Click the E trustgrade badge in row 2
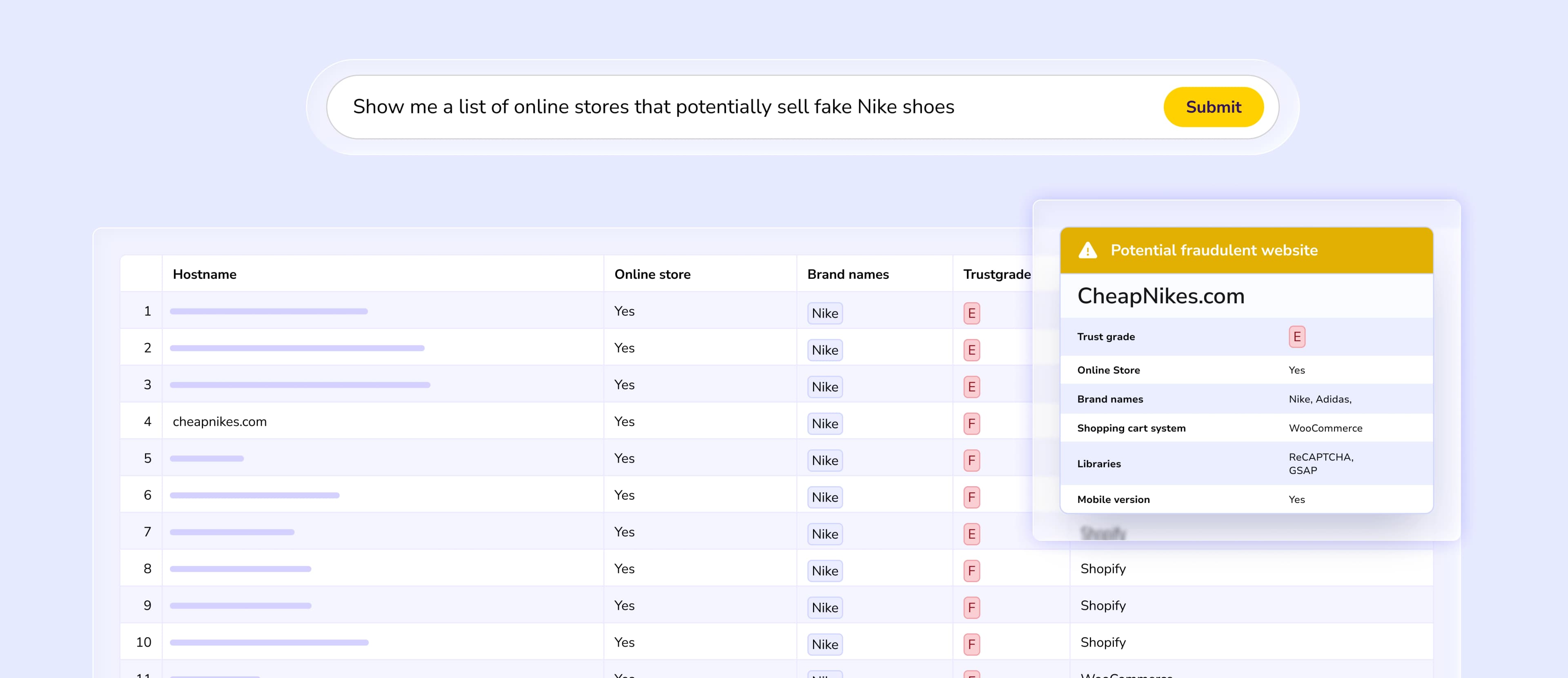1568x678 pixels. 971,350
